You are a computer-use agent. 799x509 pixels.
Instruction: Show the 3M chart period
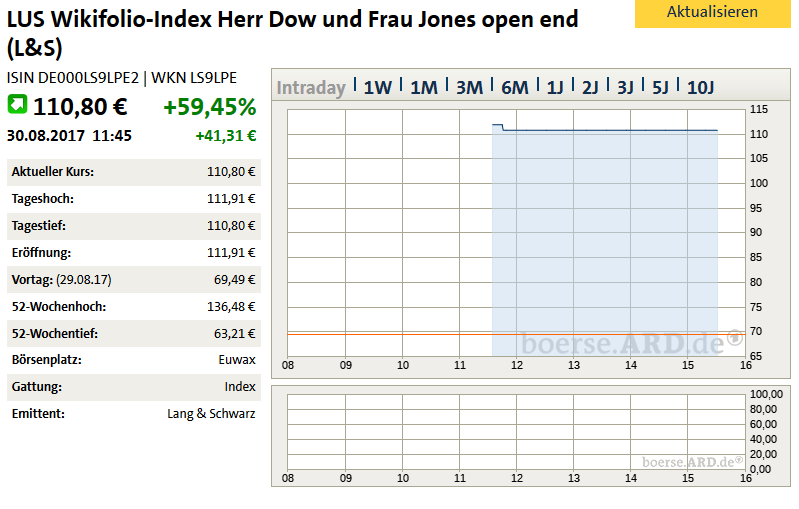[x=469, y=87]
